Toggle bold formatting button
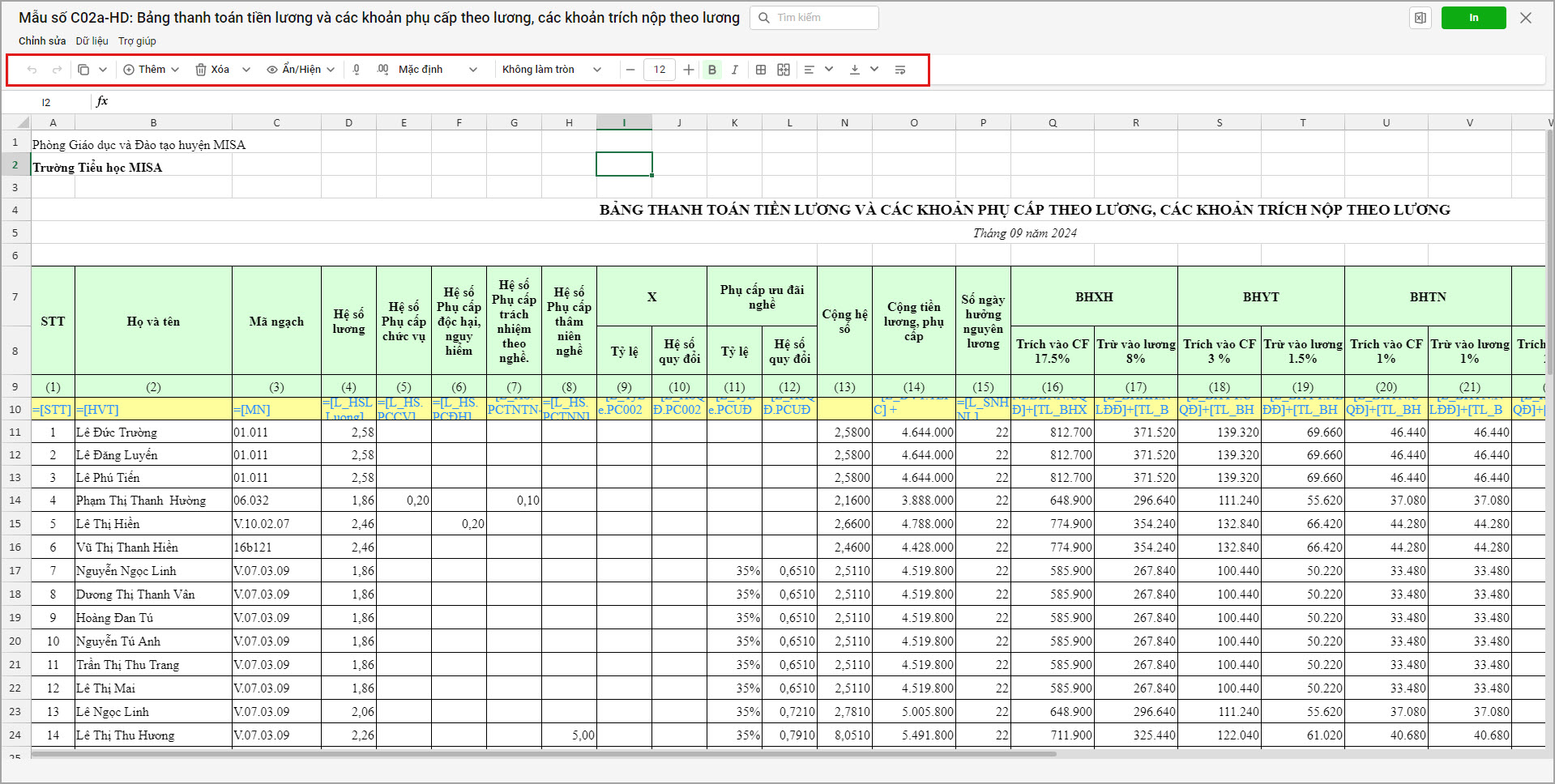Image resolution: width=1555 pixels, height=784 pixels. pos(711,70)
